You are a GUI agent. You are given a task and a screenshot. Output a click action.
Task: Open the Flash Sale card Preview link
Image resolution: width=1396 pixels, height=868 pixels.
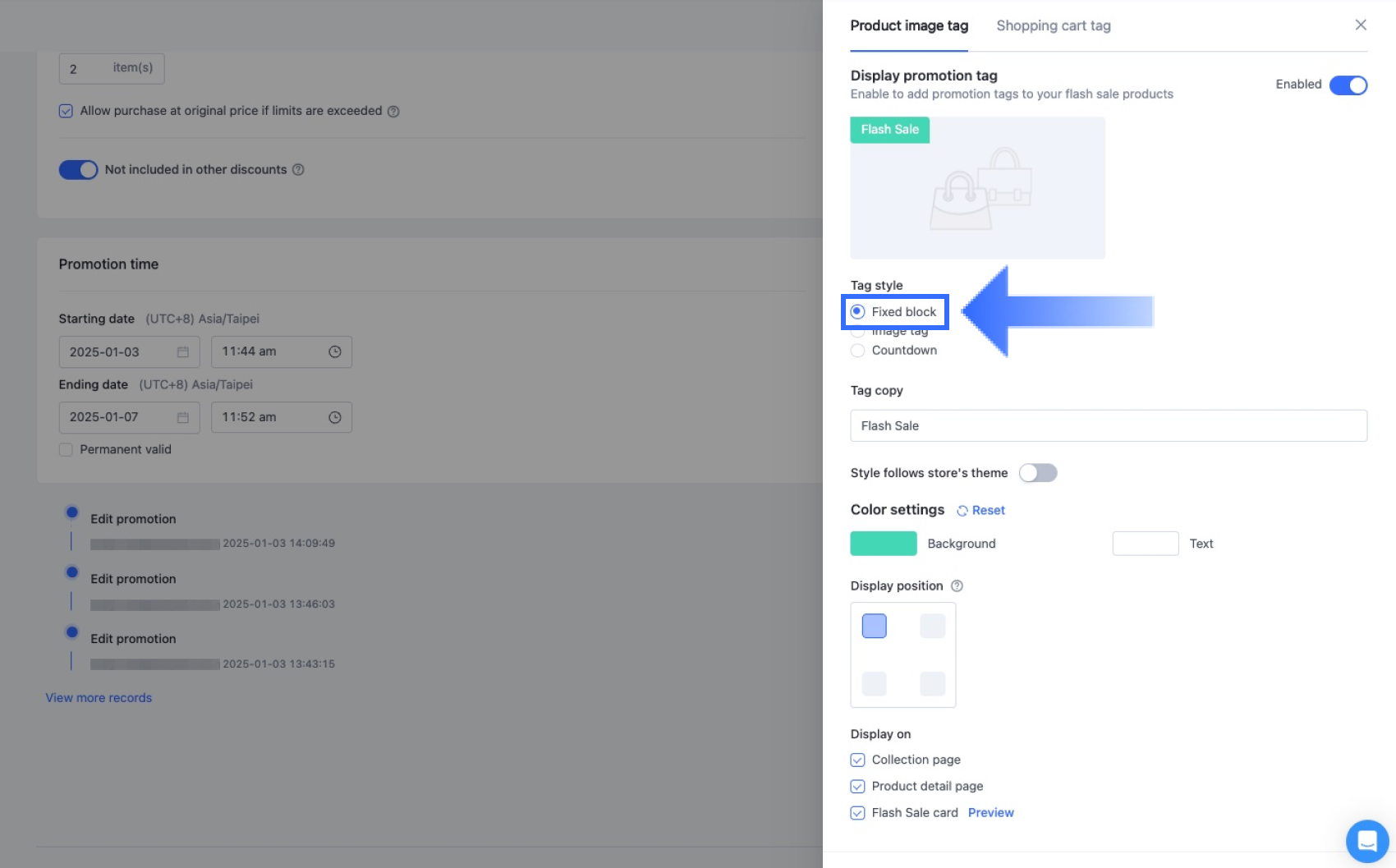coord(990,813)
